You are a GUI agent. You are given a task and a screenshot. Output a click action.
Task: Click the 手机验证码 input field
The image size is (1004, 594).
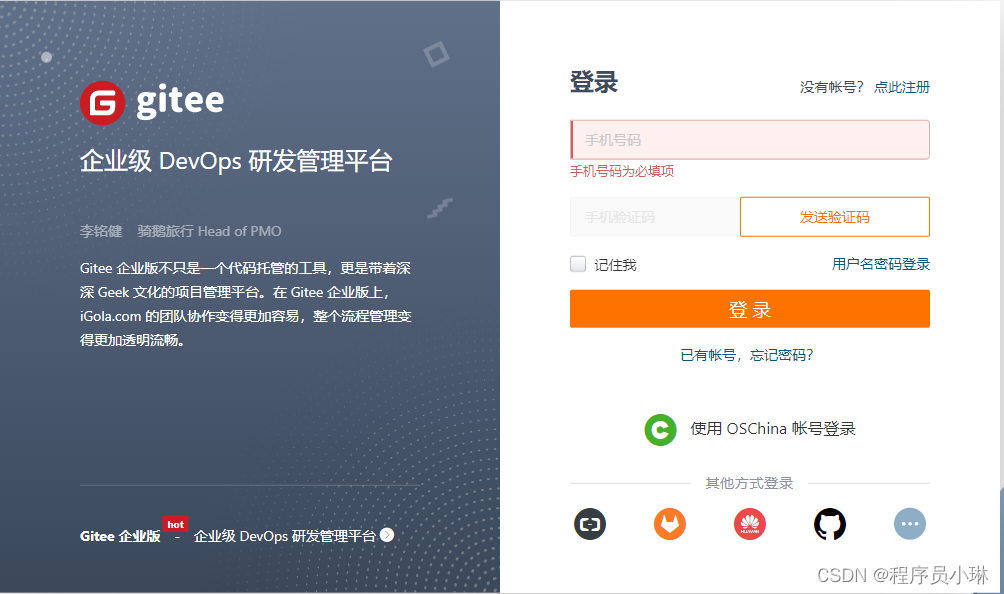[654, 217]
